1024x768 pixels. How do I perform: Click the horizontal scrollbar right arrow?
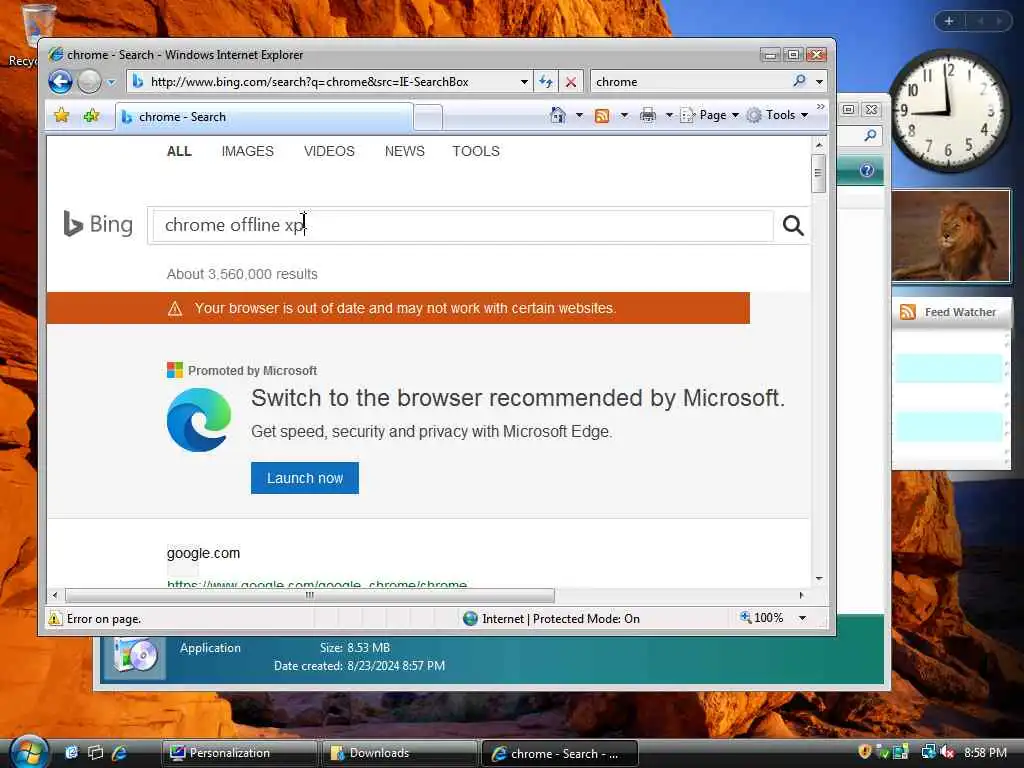(801, 595)
